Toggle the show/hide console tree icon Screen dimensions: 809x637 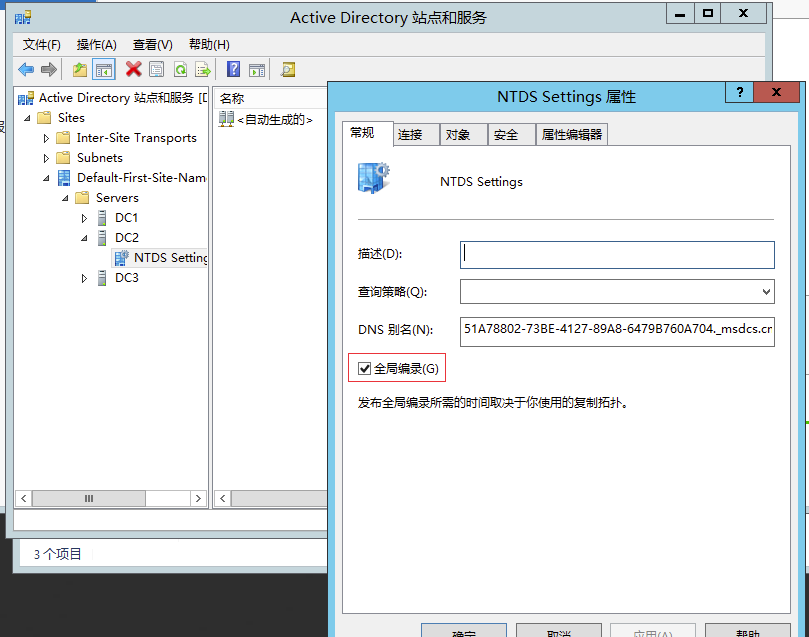pyautogui.click(x=103, y=69)
